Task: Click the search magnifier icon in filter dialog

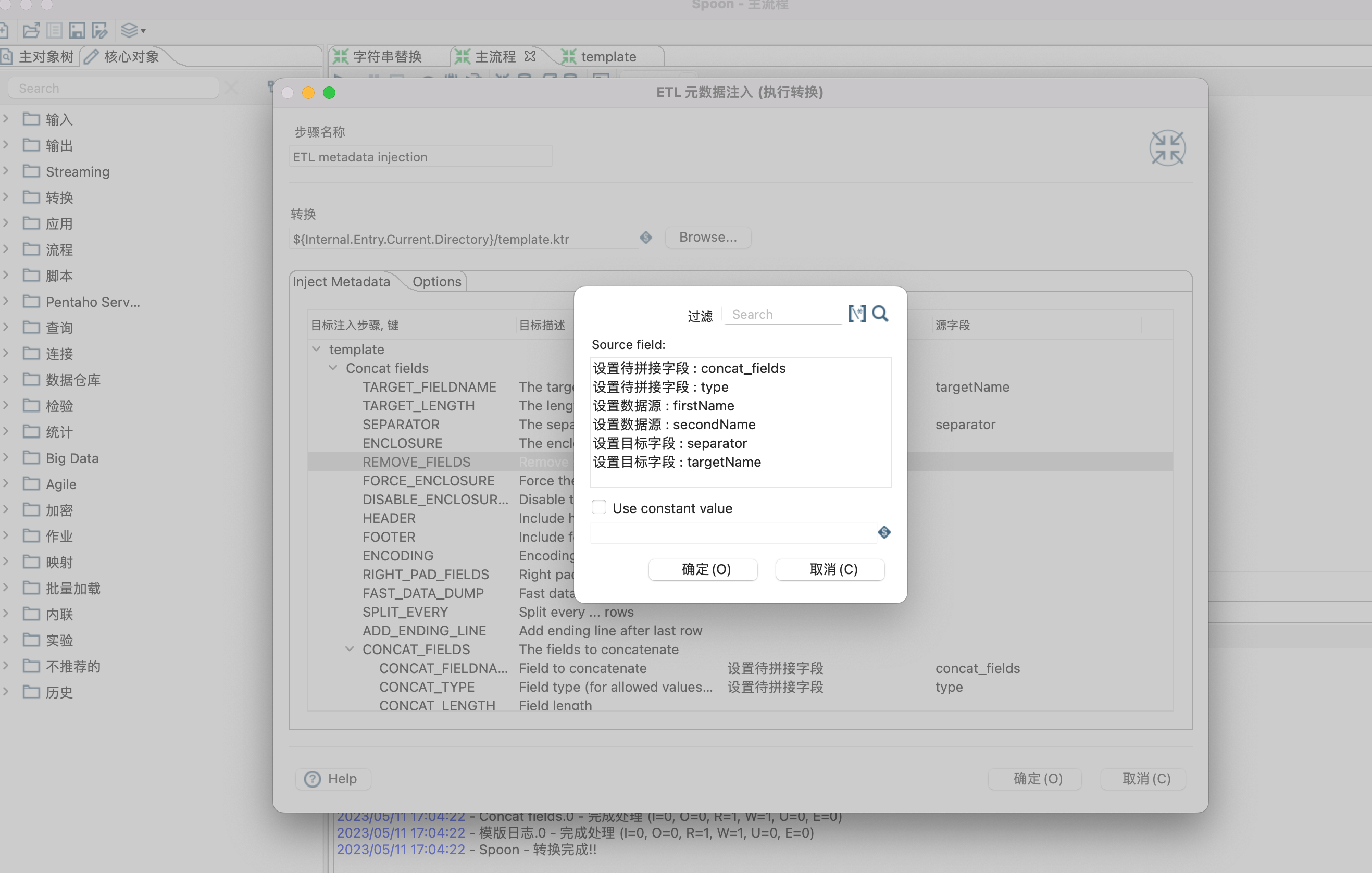Action: [x=880, y=314]
